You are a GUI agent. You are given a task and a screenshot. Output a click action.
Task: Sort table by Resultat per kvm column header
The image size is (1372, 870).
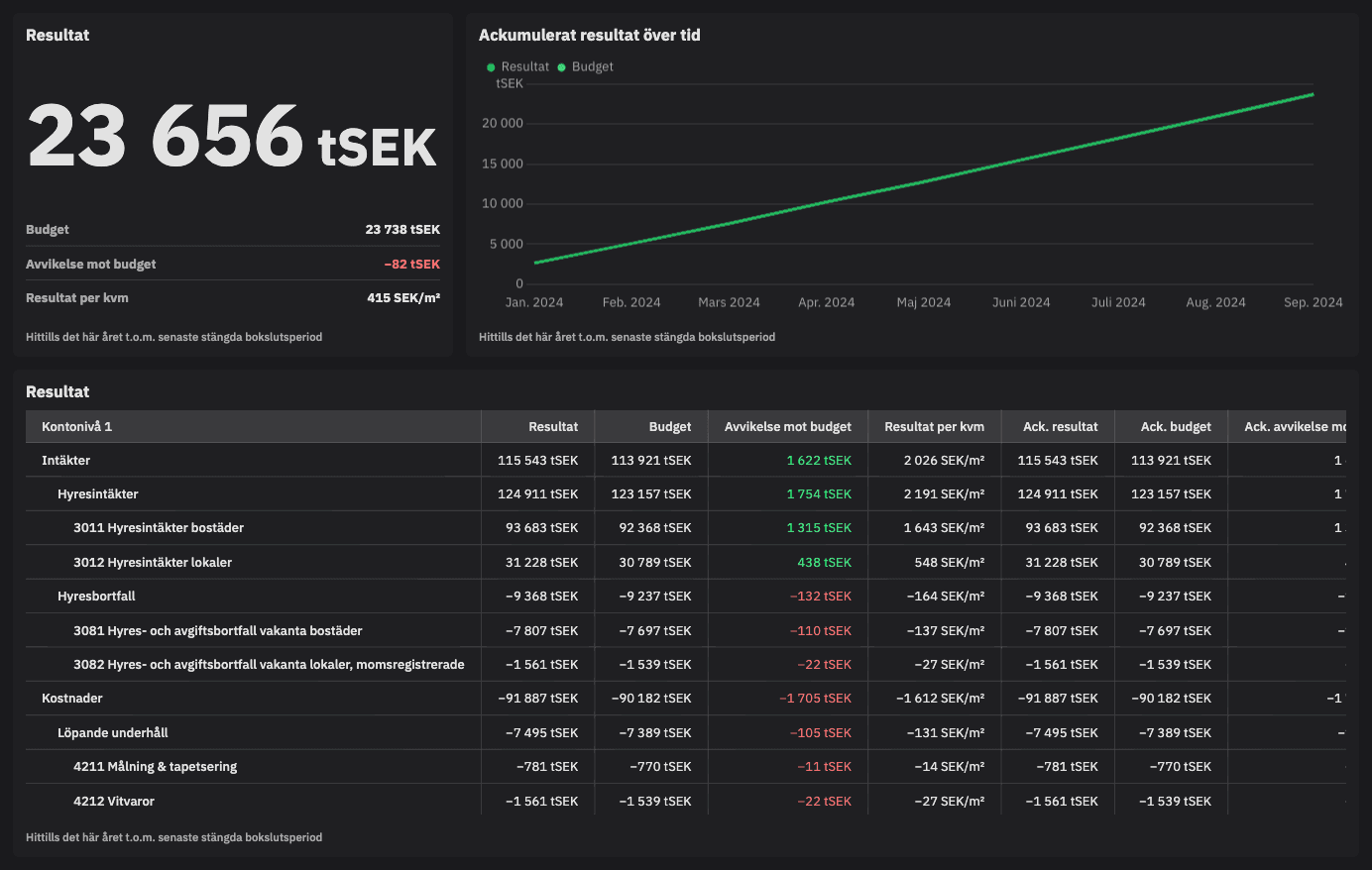pos(934,426)
